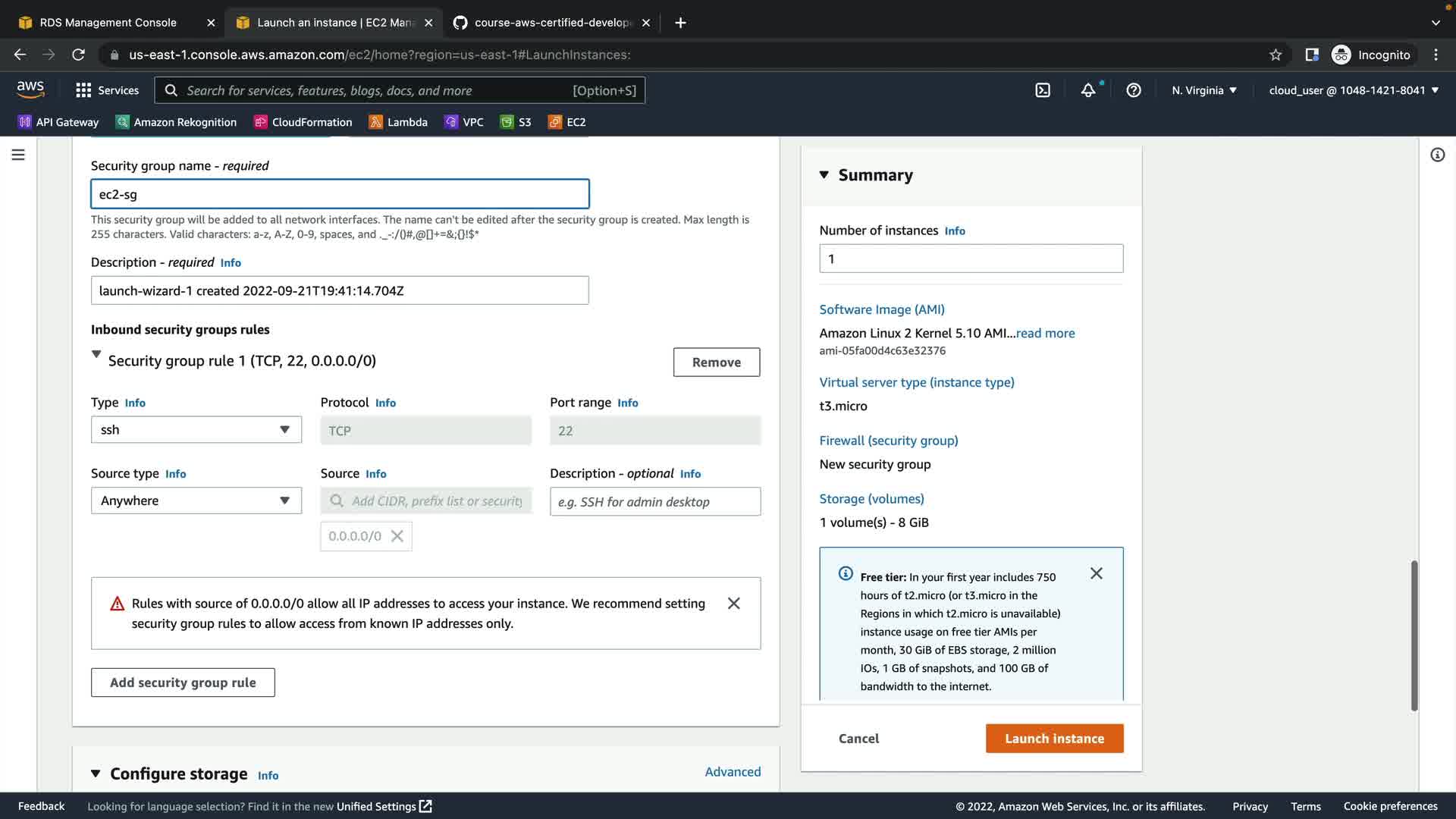Viewport: 1456px width, 819px height.
Task: Click the Launch instance button
Action: point(1054,739)
